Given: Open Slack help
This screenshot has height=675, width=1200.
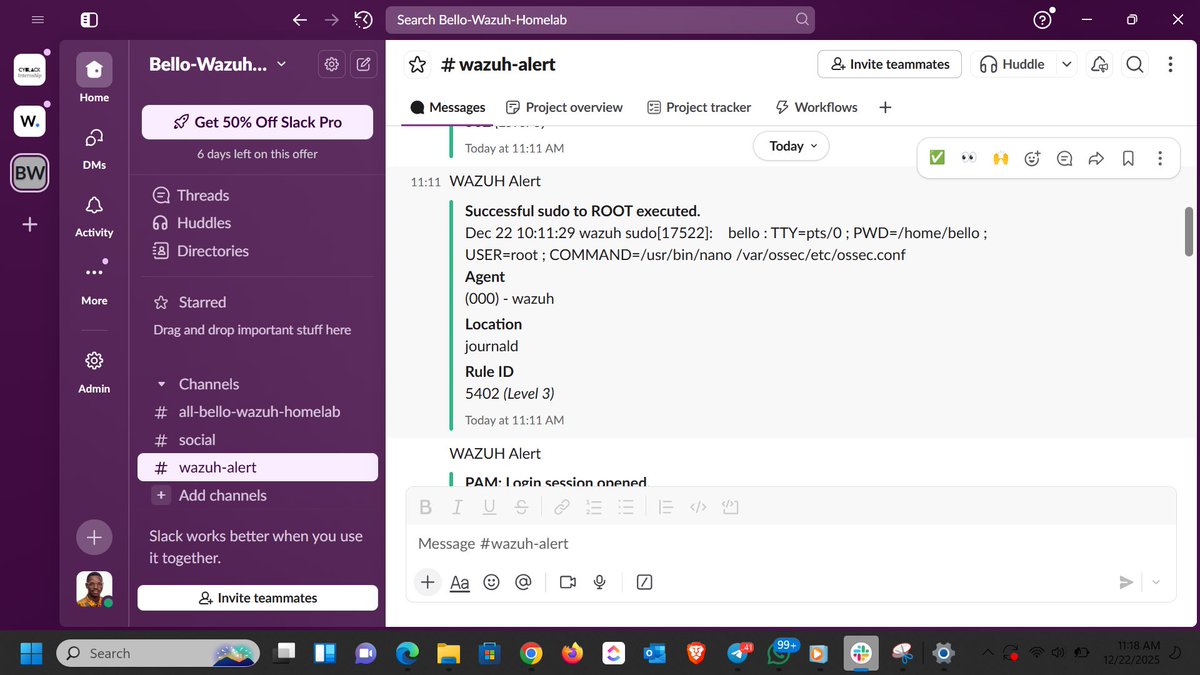Looking at the screenshot, I should tap(1043, 19).
